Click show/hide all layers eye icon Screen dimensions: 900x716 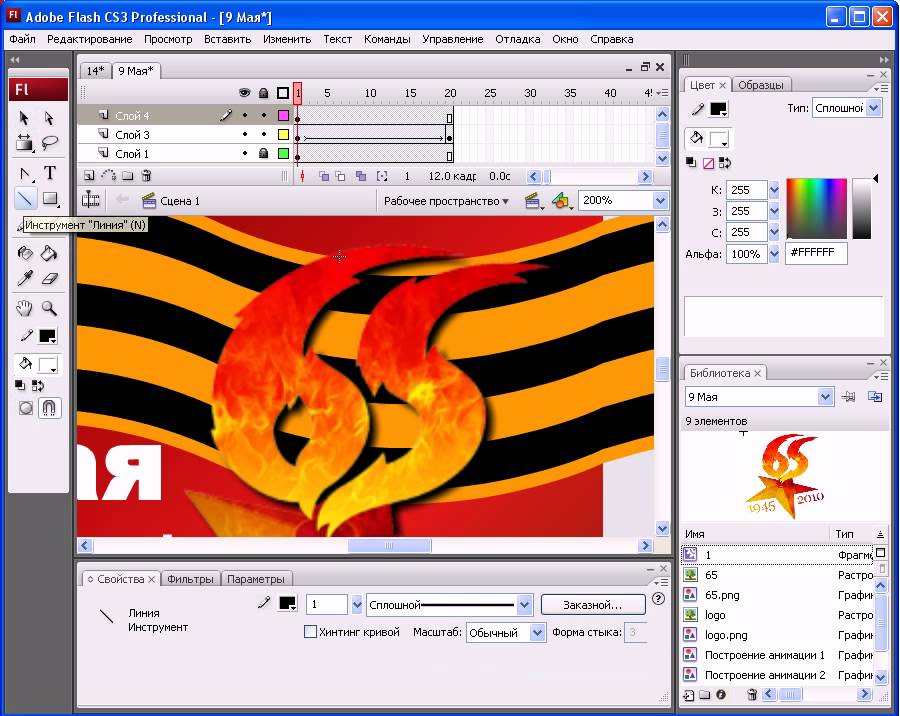pyautogui.click(x=245, y=92)
